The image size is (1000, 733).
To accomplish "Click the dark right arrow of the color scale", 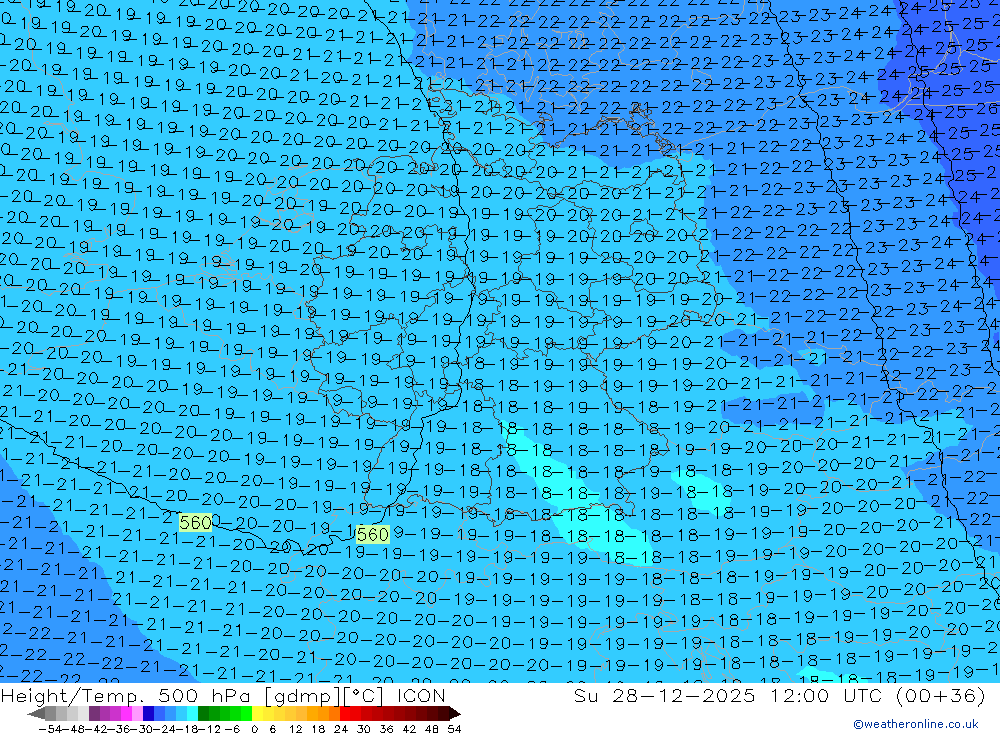I will (x=455, y=714).
